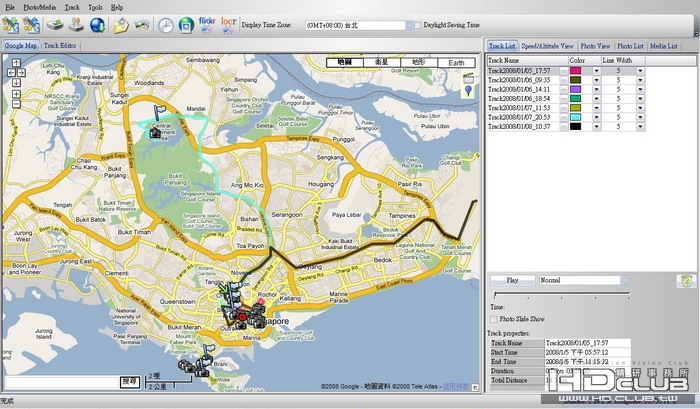Open Line Width dropdown for Track2008/01/05_17:57
The width and height of the screenshot is (700, 409).
click(640, 72)
